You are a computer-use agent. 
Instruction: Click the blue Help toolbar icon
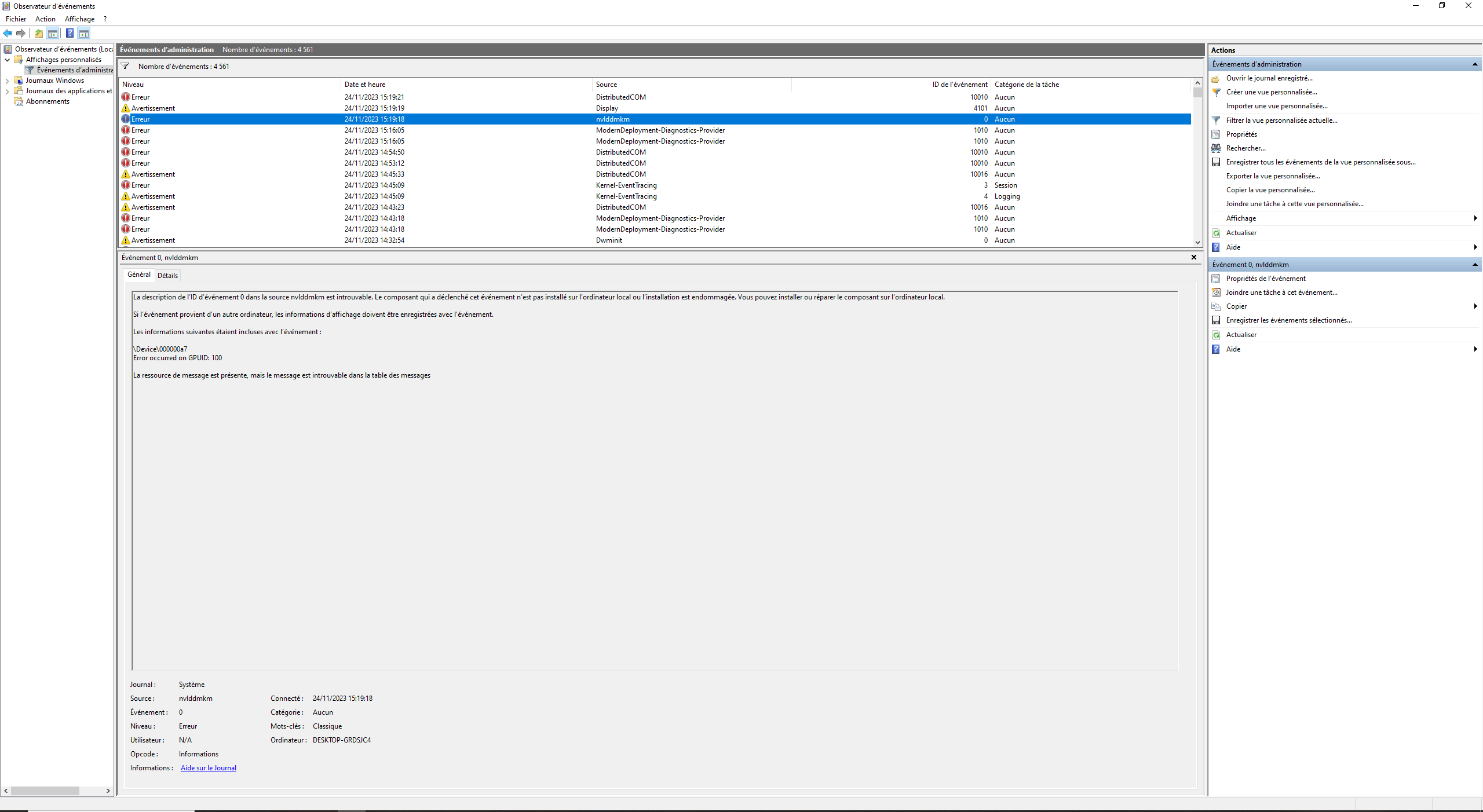tap(70, 33)
